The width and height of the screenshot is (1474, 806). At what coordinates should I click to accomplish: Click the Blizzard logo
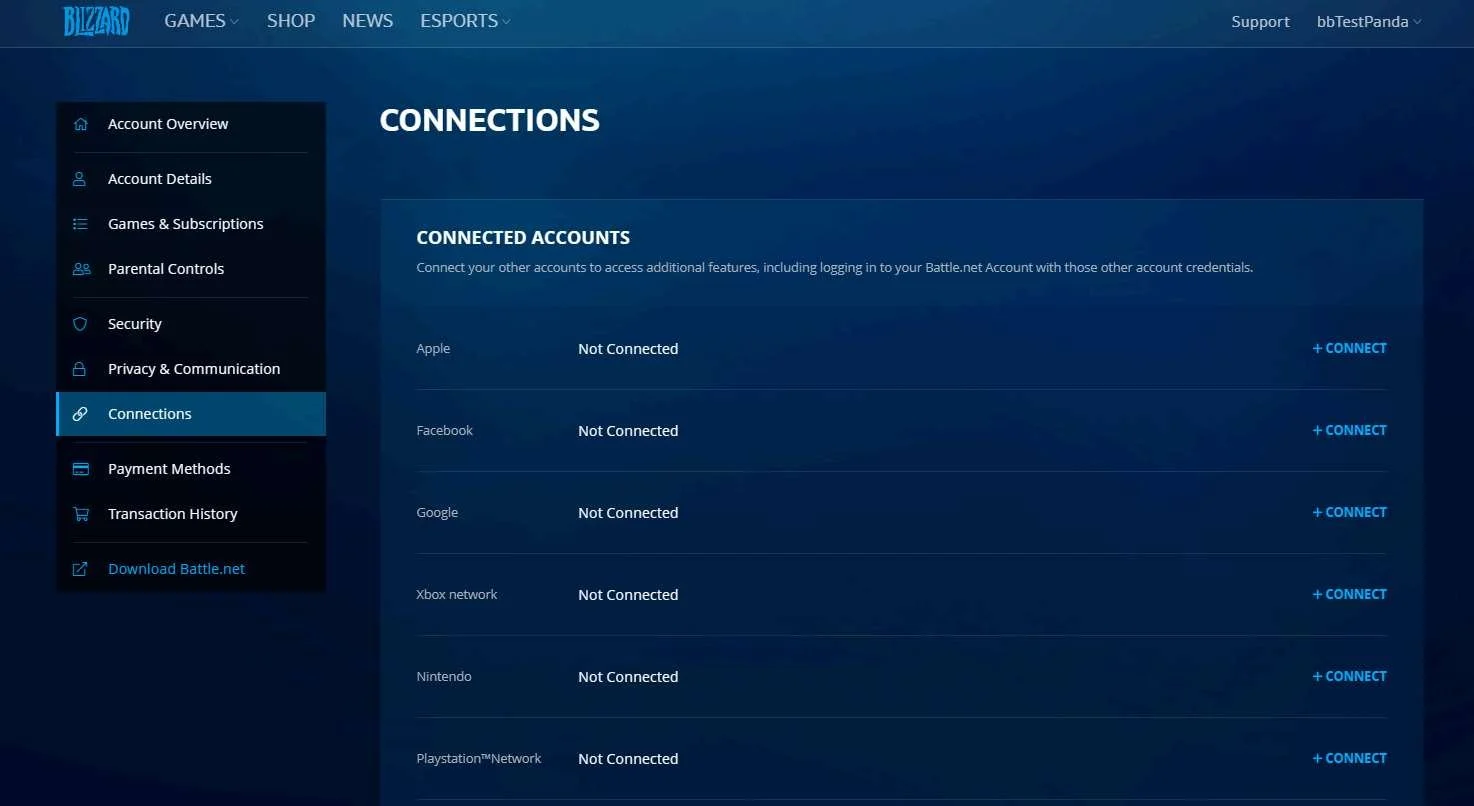tap(96, 21)
